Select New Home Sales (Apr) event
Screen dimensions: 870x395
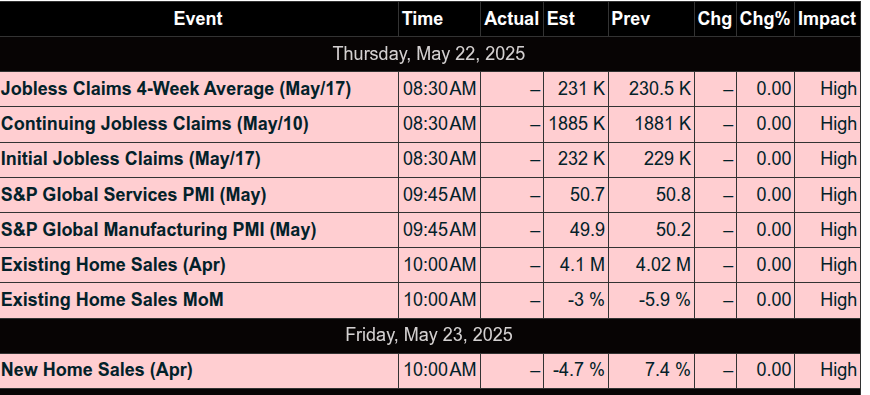click(x=97, y=370)
